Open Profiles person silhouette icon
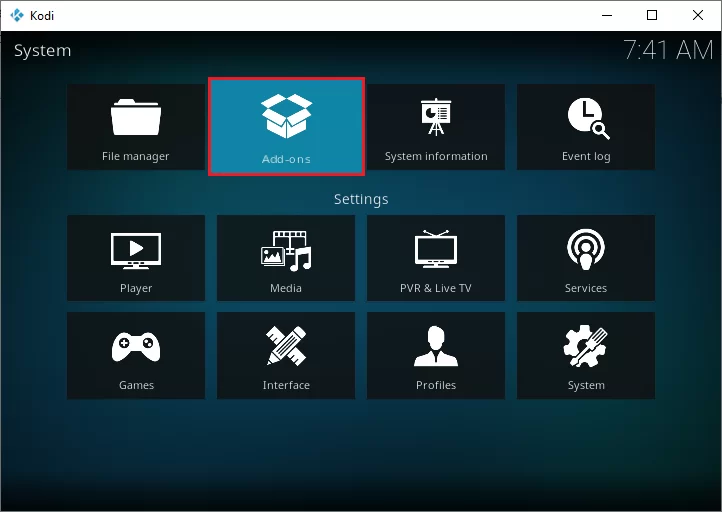 (436, 346)
